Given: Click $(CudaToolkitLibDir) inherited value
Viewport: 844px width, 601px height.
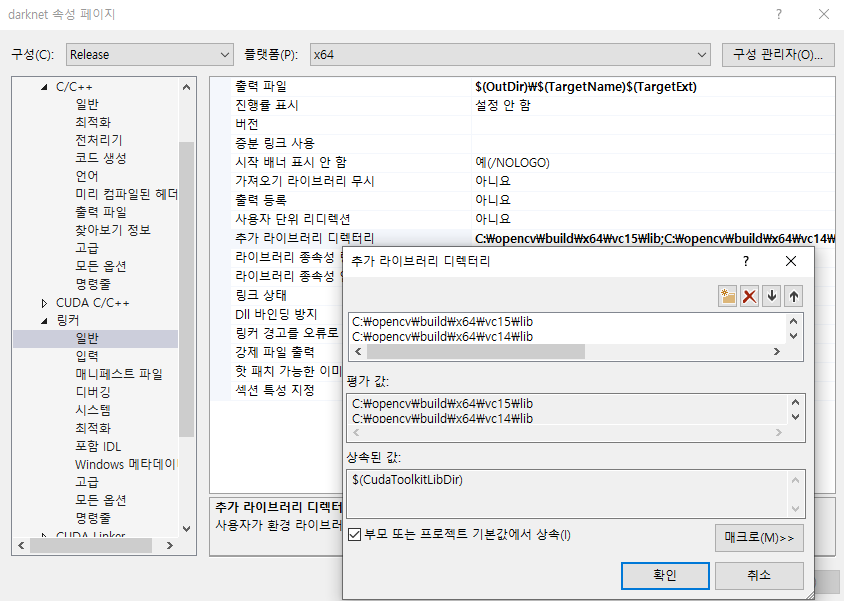Looking at the screenshot, I should coord(407,479).
